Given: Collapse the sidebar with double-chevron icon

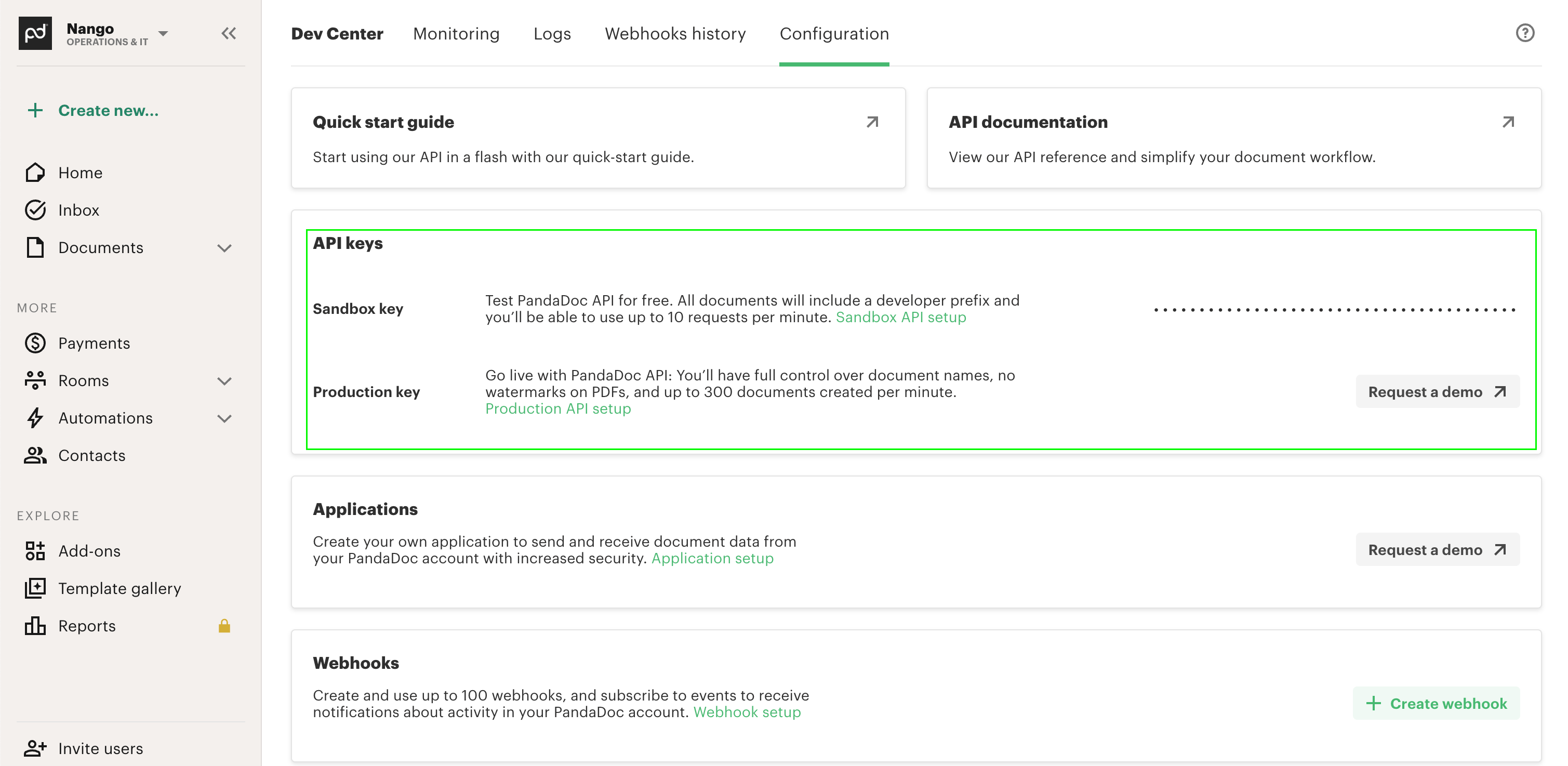Looking at the screenshot, I should [x=228, y=33].
